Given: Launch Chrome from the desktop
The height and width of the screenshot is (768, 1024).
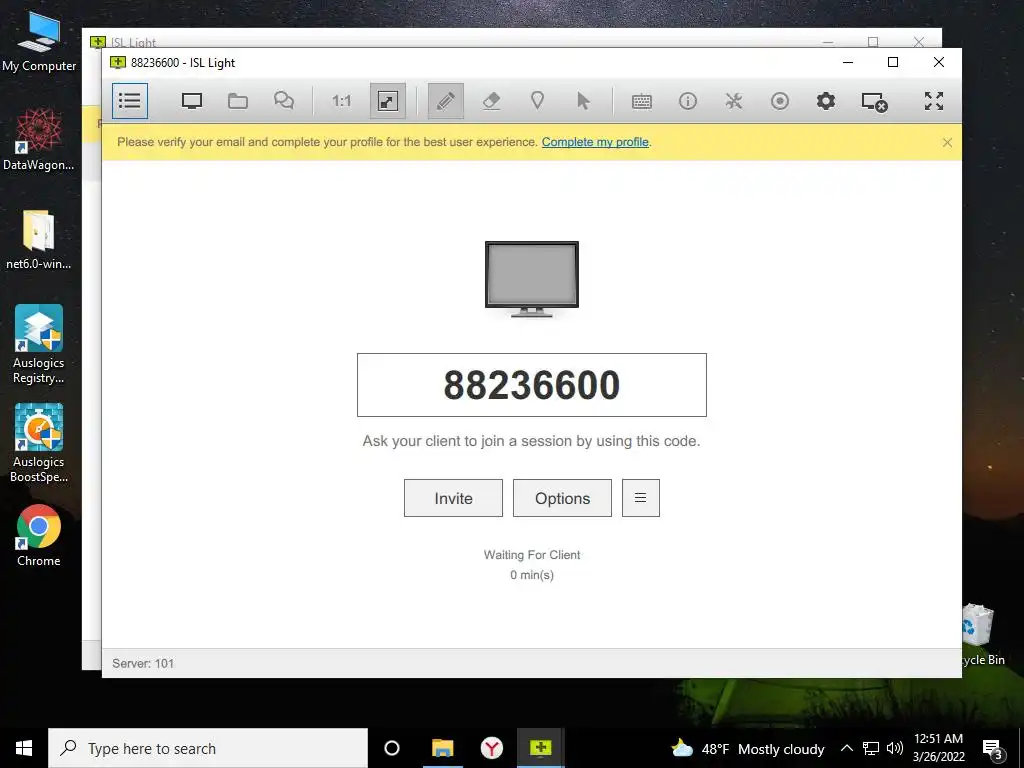Looking at the screenshot, I should (39, 535).
